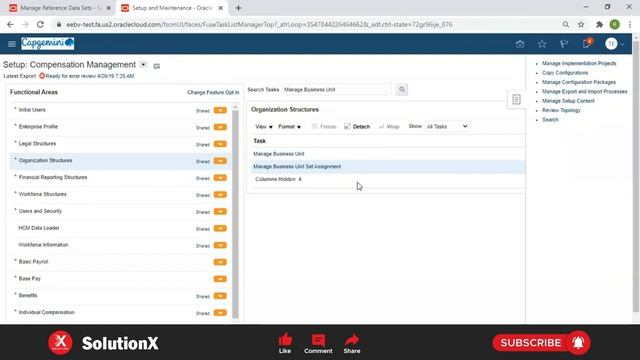Click the Change Feature Opt In link
The height and width of the screenshot is (360, 640).
[213, 93]
